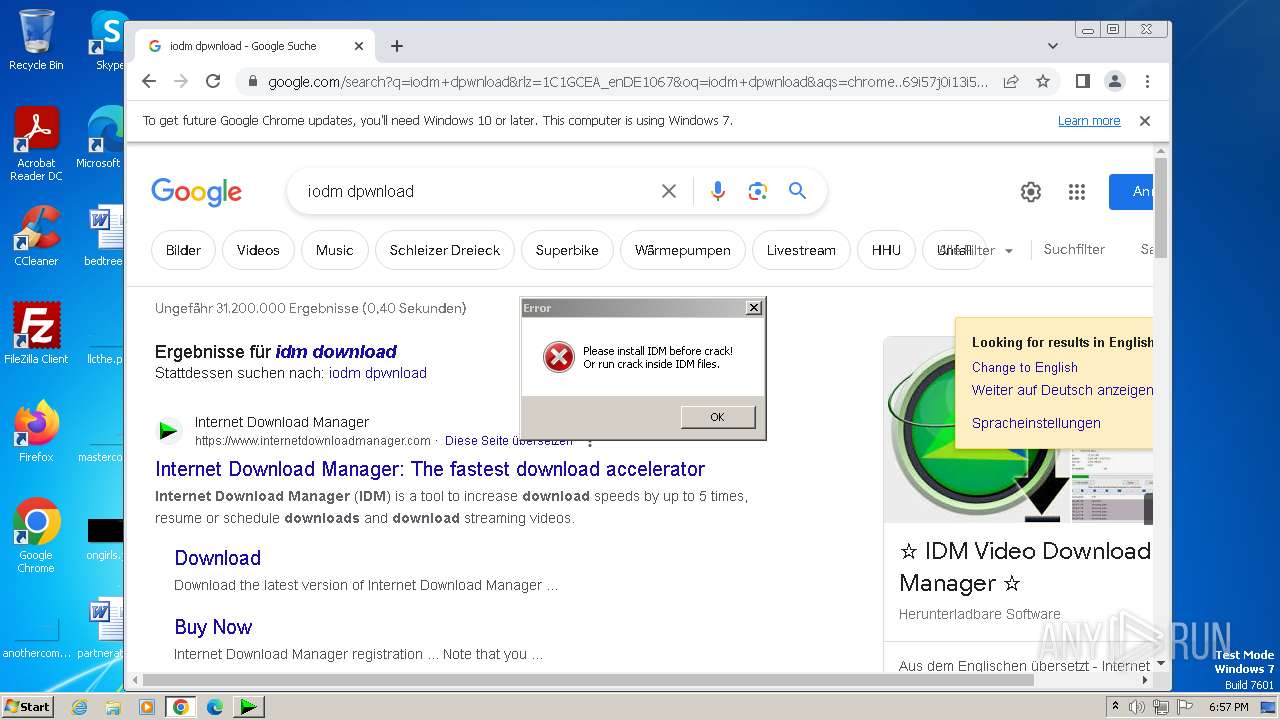Open Internet Explorer from taskbar
This screenshot has width=1280, height=720.
pos(79,707)
